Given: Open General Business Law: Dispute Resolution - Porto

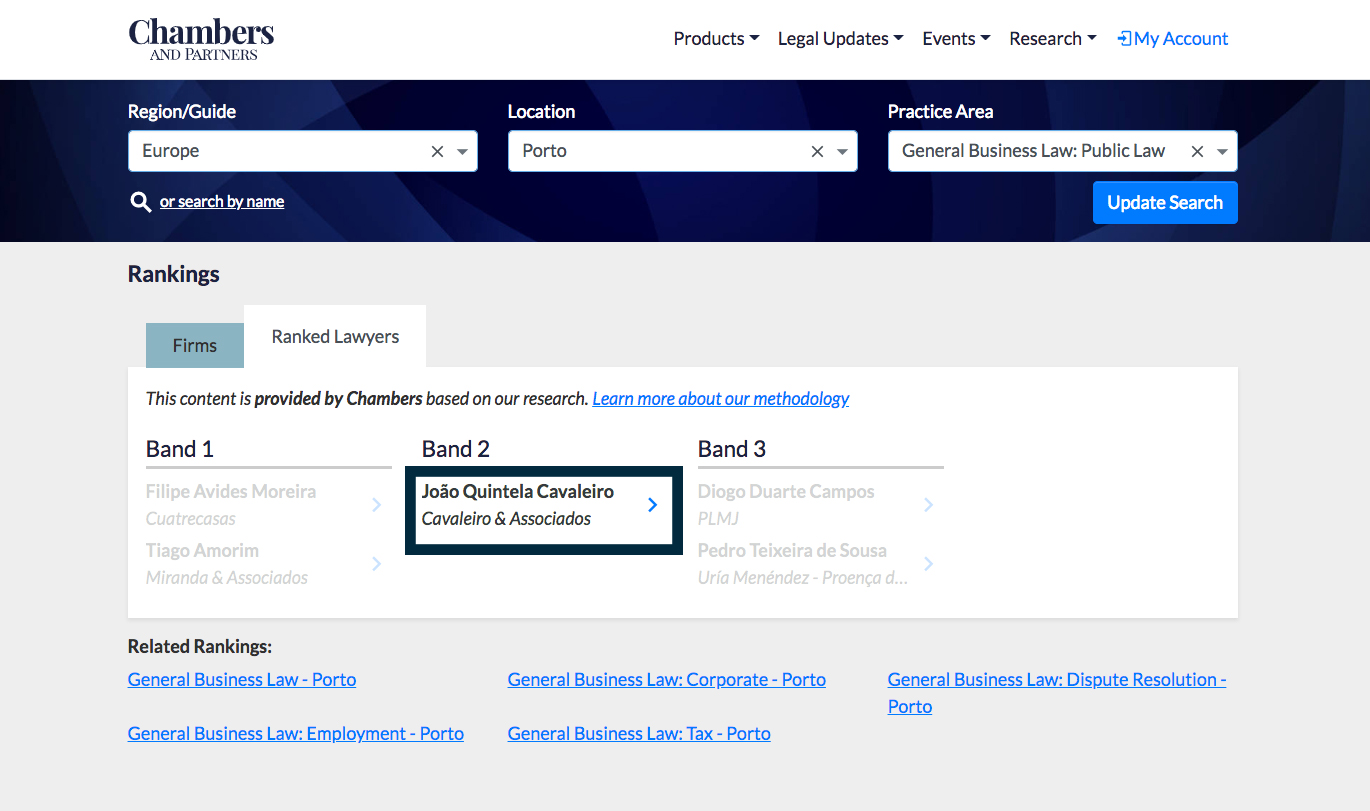Looking at the screenshot, I should click(1057, 693).
